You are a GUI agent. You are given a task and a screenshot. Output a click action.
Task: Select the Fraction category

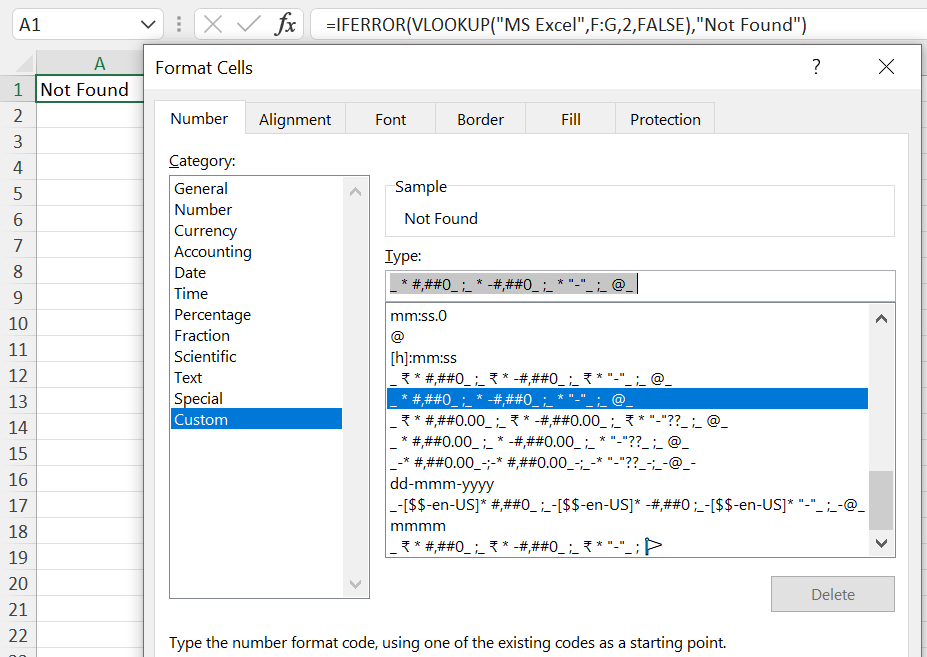[x=256, y=335]
